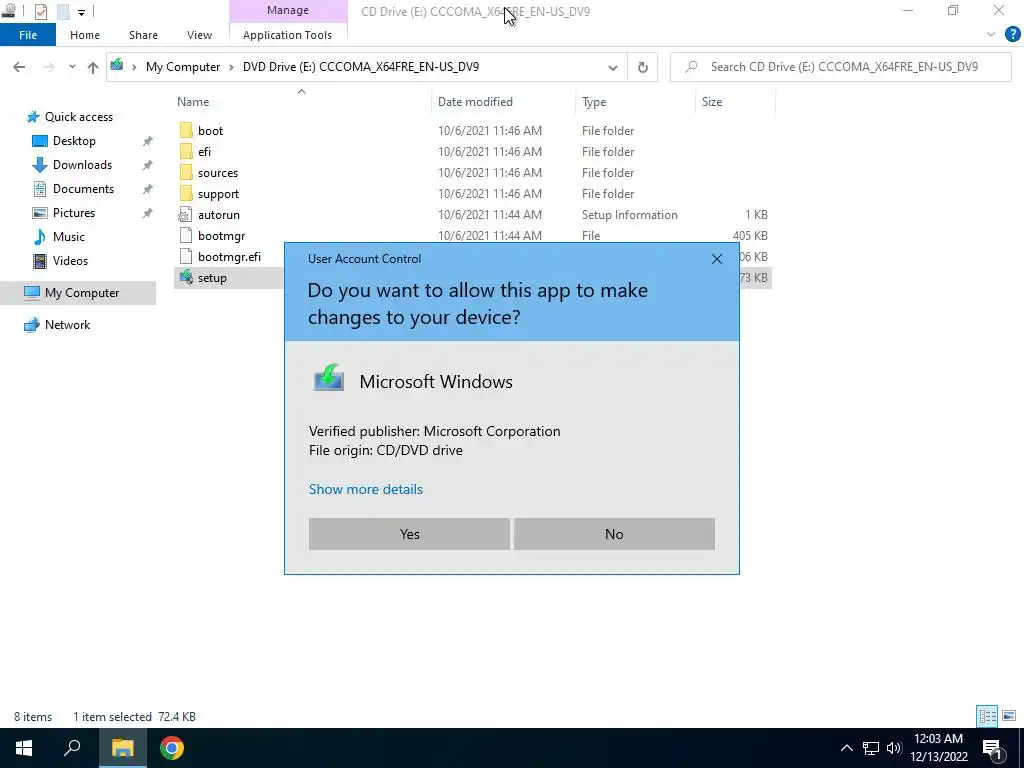The width and height of the screenshot is (1024, 768).
Task: Open Show more details link
Action: [366, 489]
